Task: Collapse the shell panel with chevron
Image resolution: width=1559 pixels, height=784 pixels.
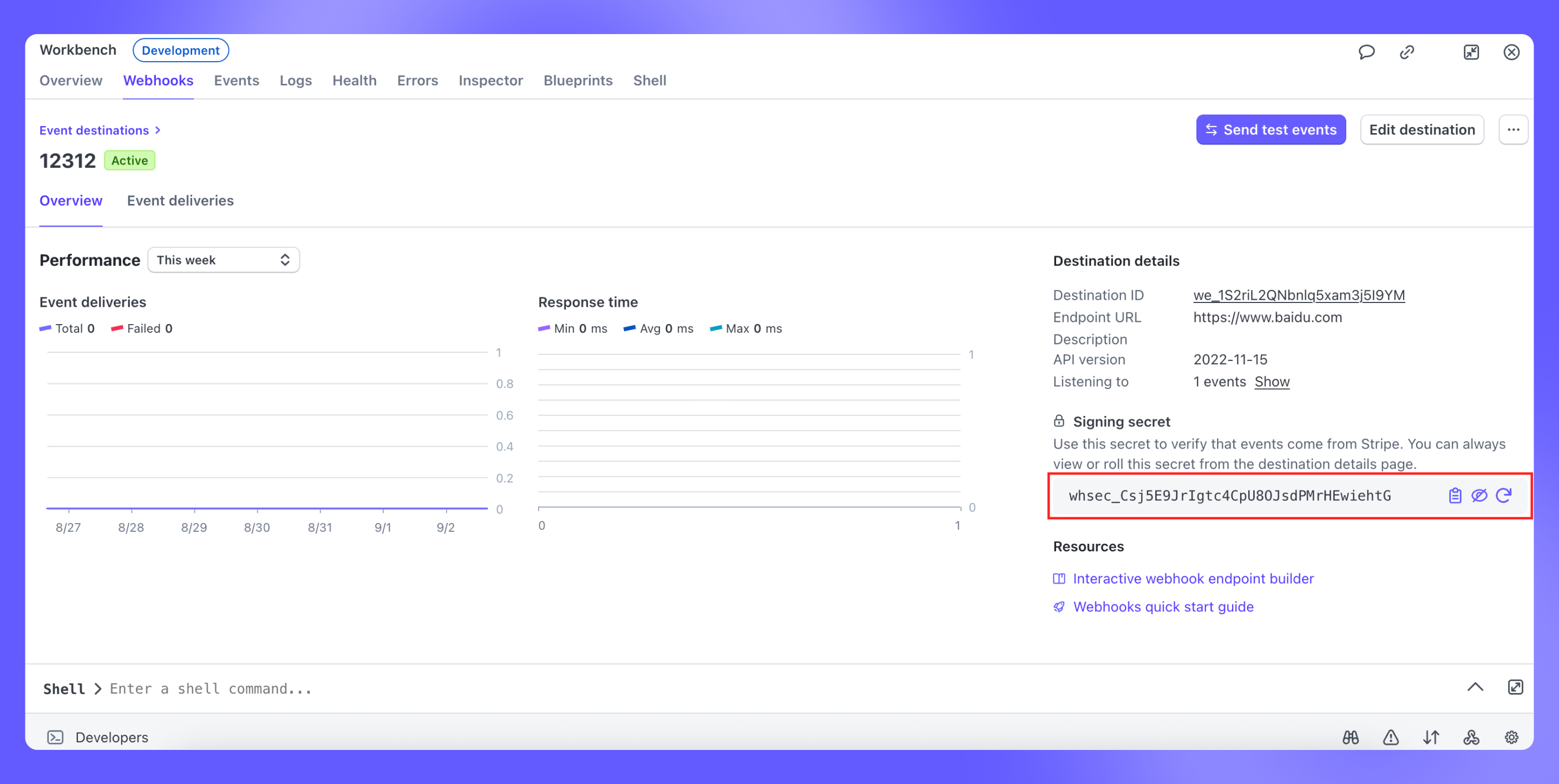Action: click(1475, 687)
